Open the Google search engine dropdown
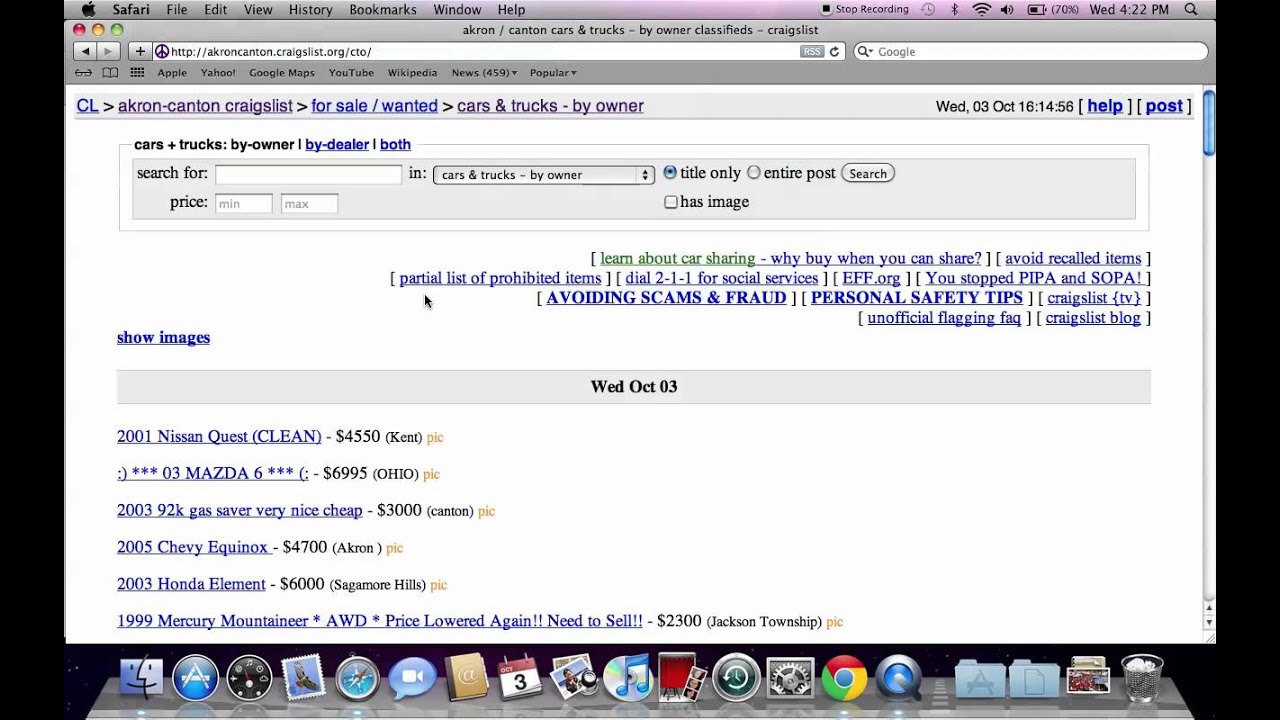Screen dimensions: 1280x720 click(x=864, y=52)
